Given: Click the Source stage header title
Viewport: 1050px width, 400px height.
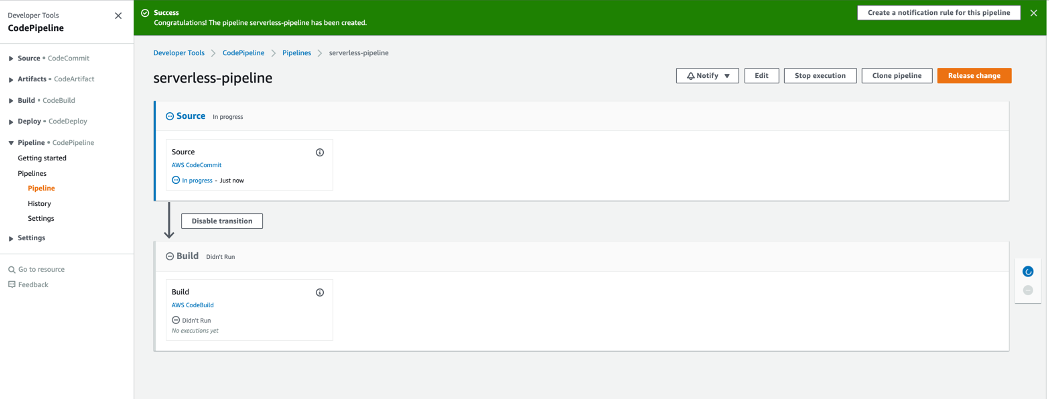Looking at the screenshot, I should click(x=191, y=116).
